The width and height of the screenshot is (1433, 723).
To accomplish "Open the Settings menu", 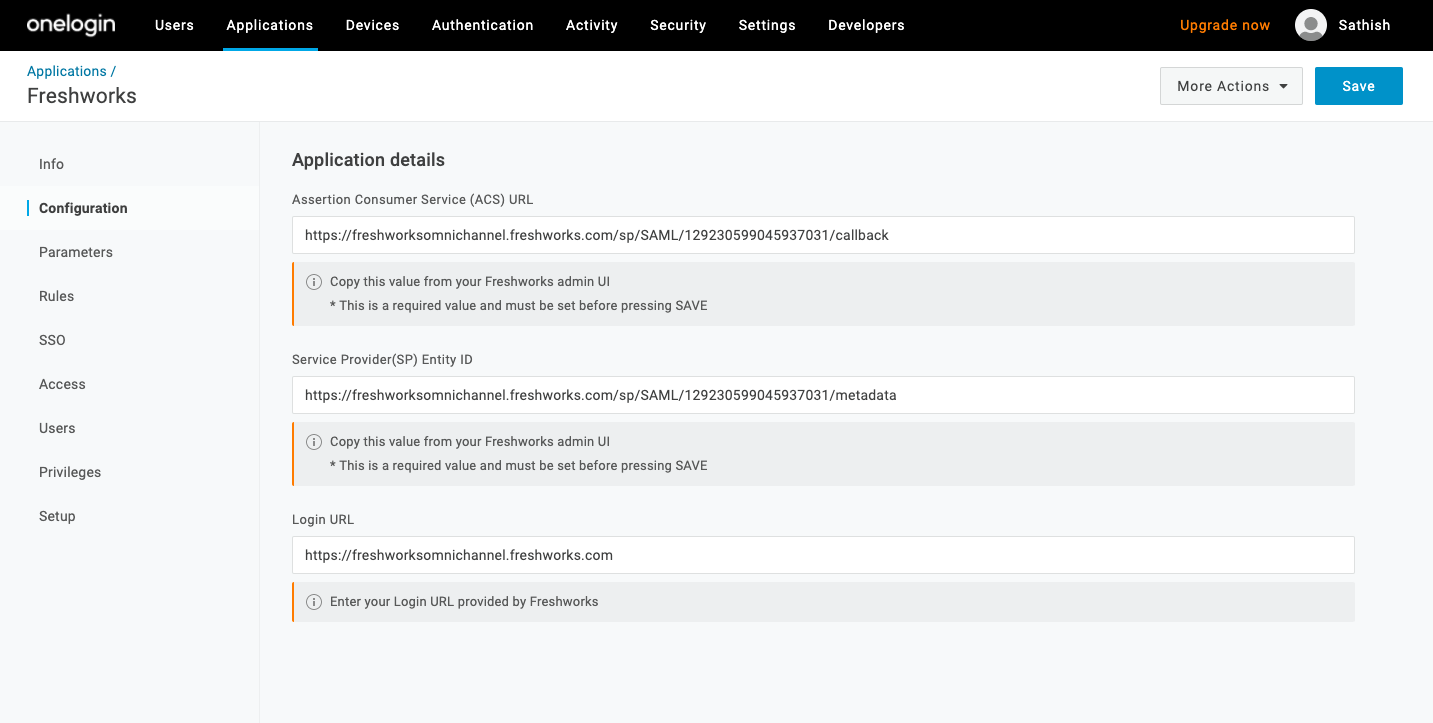I will coord(767,25).
